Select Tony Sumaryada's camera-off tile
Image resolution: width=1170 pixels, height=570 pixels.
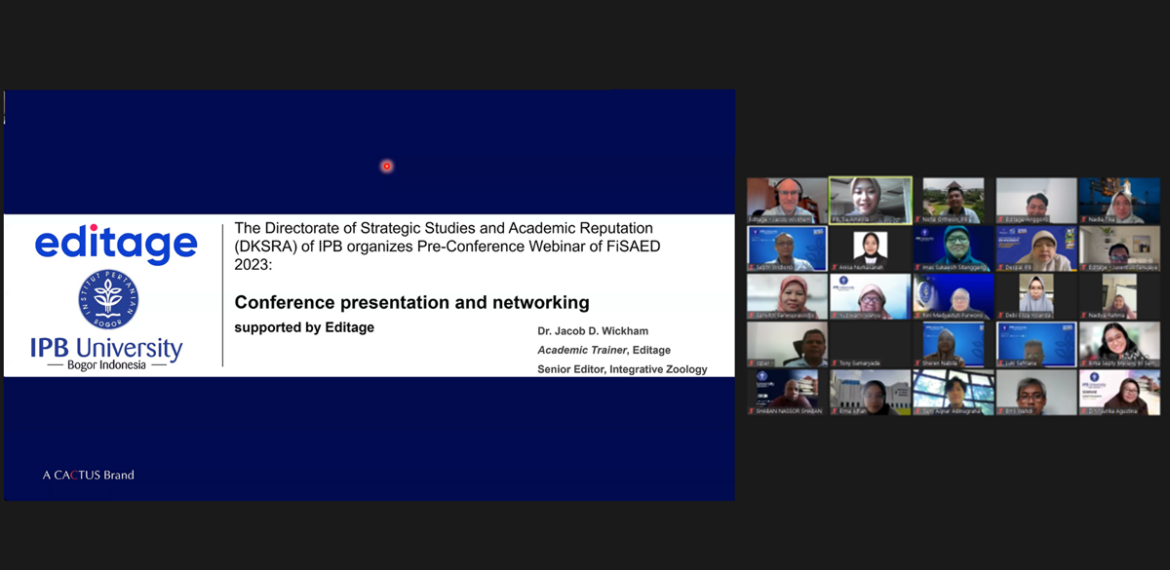point(870,344)
